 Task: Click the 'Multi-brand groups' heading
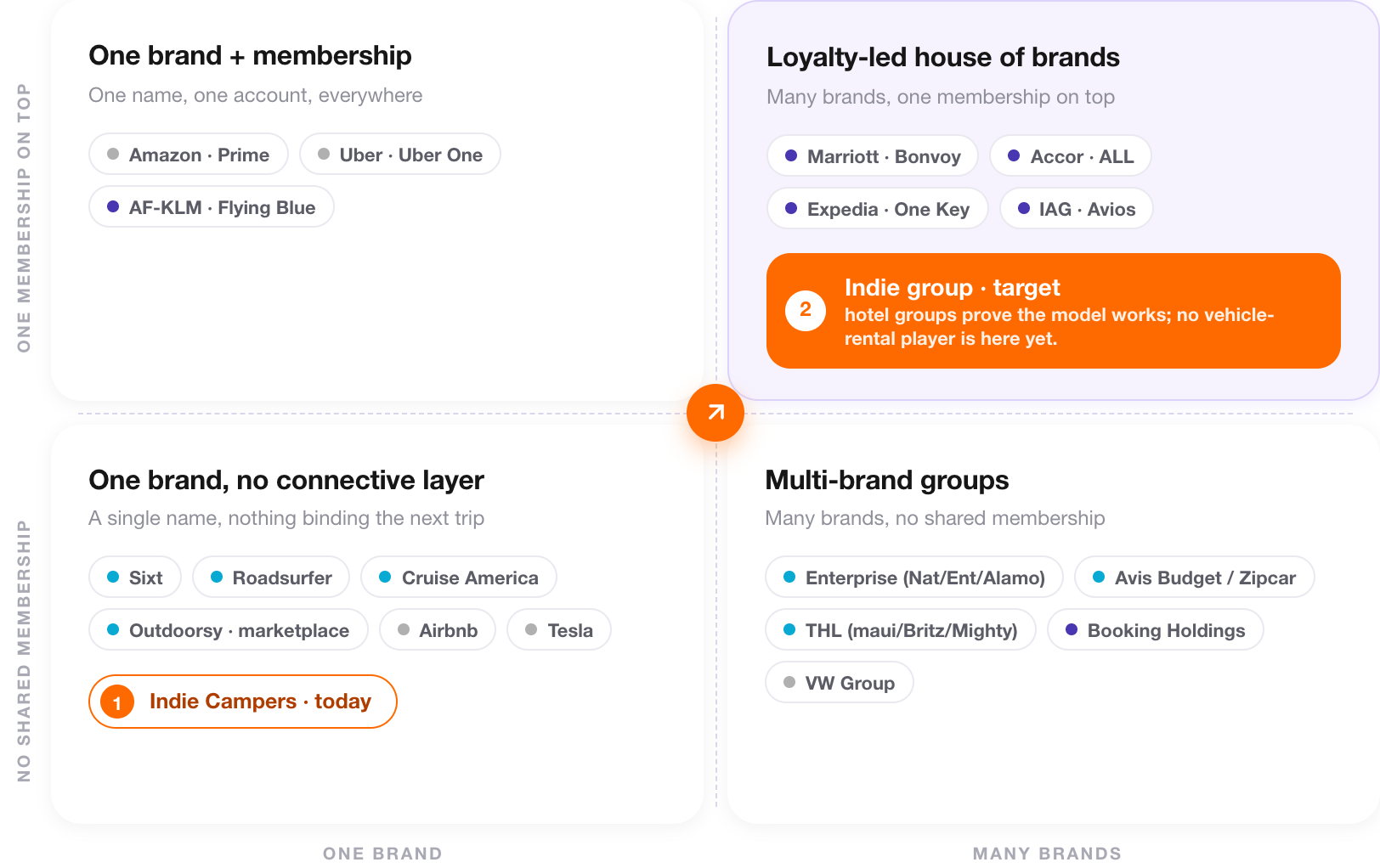[887, 481]
